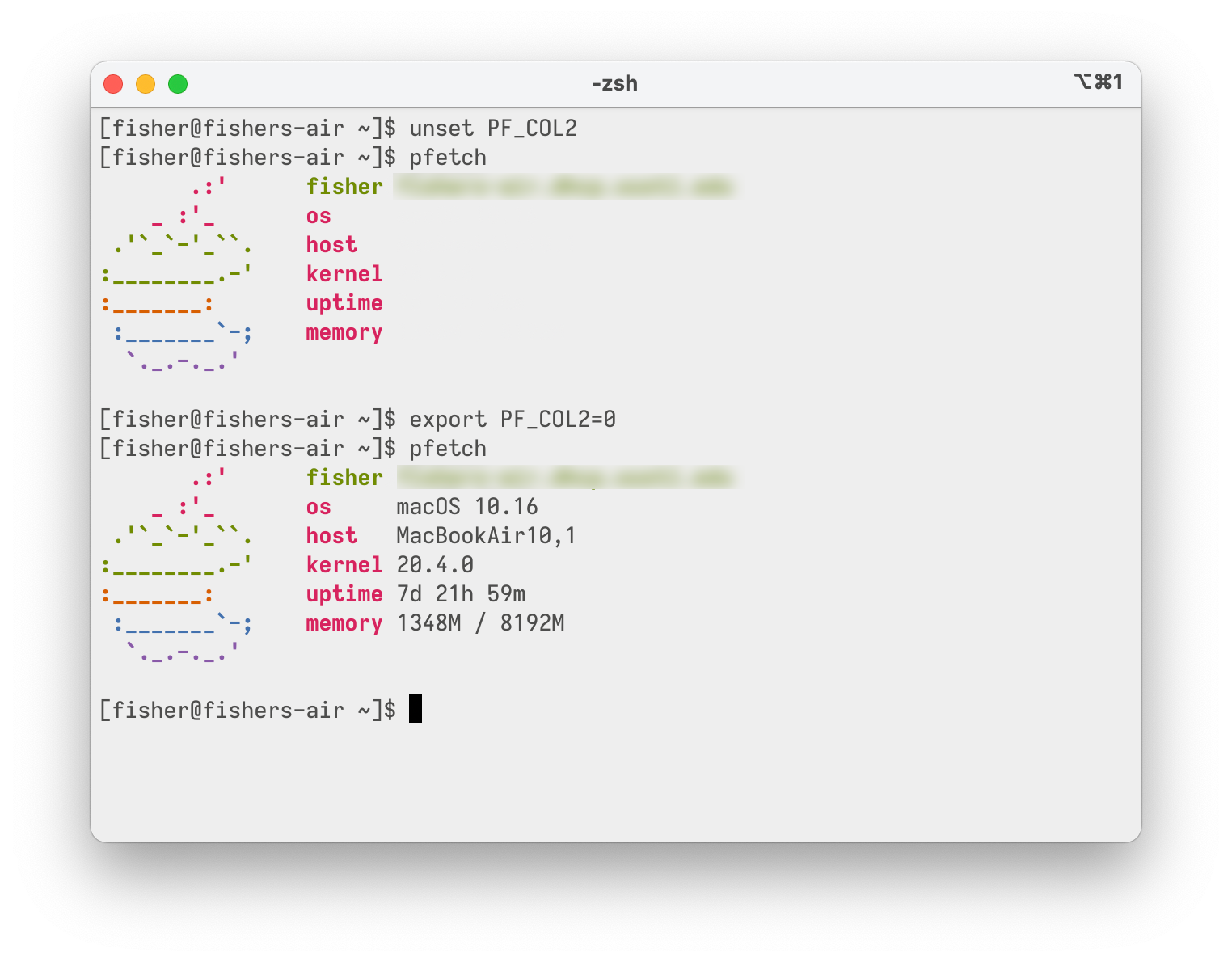The width and height of the screenshot is (1232, 962).
Task: Click the memory label in second output
Action: click(x=344, y=623)
